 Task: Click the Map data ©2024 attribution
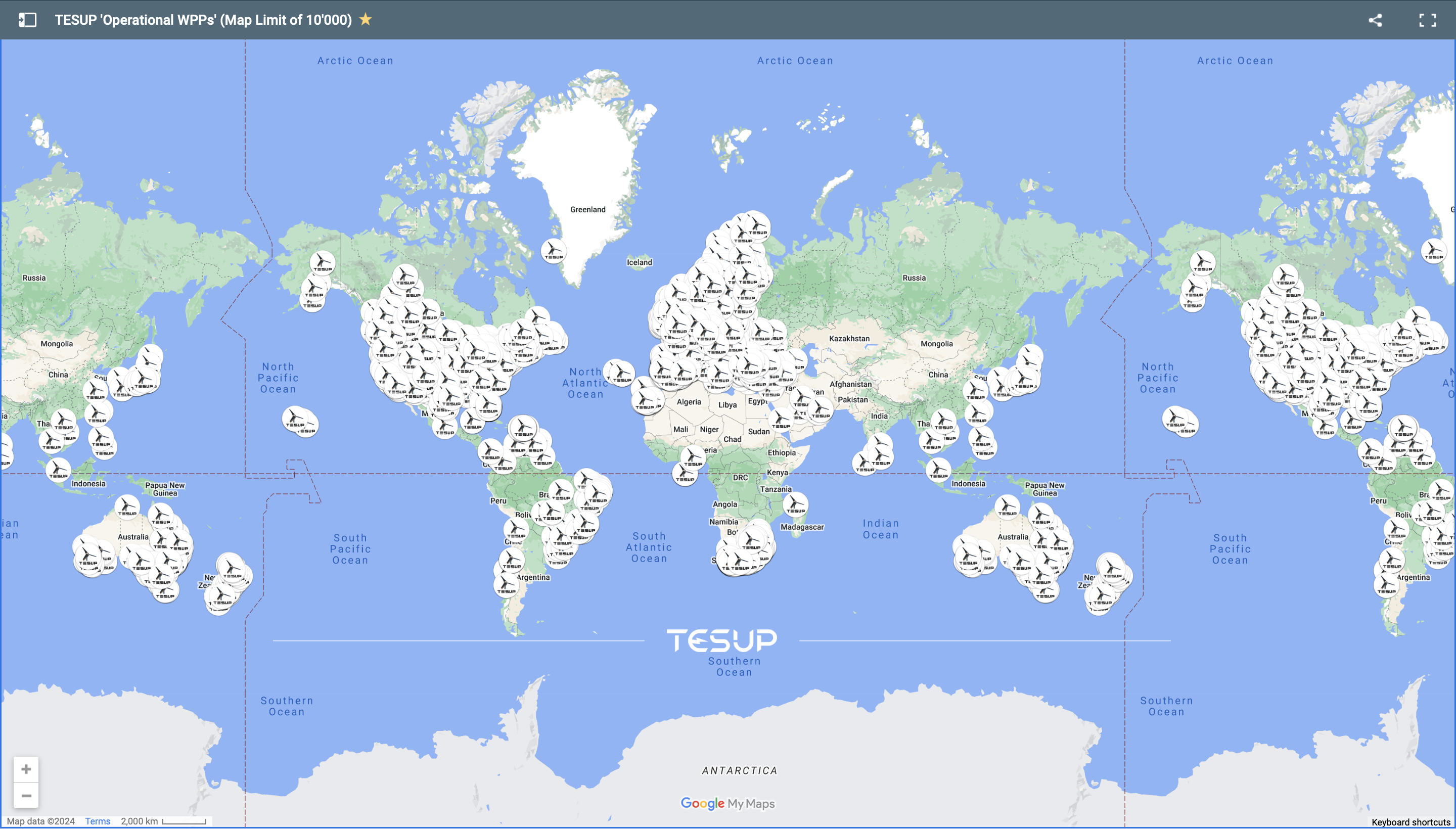pyautogui.click(x=41, y=821)
